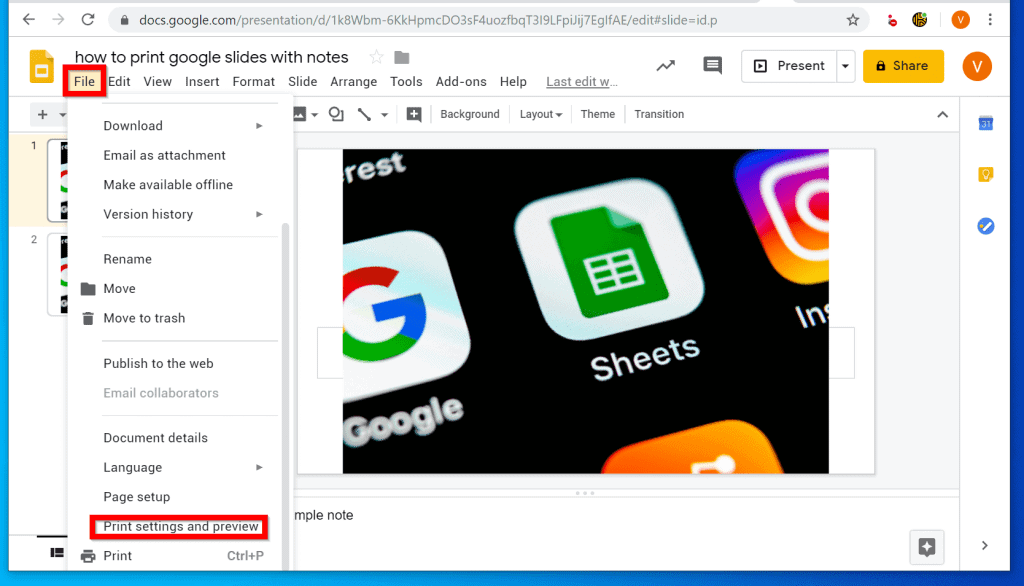The height and width of the screenshot is (586, 1024).
Task: Click the presentation activity dashboard icon
Action: (x=666, y=65)
